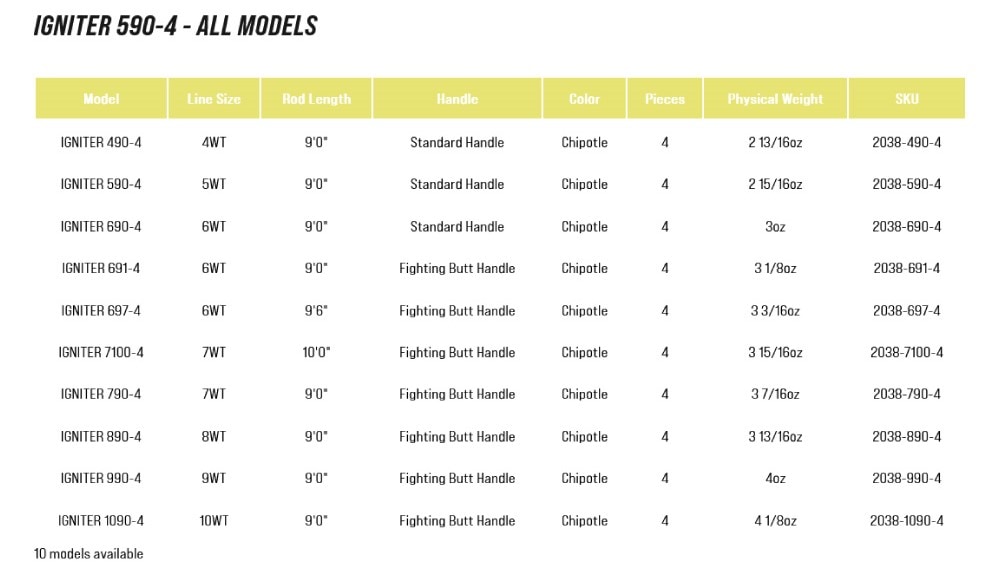Click the 10WT line size cell
Image resolution: width=1000 pixels, height=586 pixels.
214,520
